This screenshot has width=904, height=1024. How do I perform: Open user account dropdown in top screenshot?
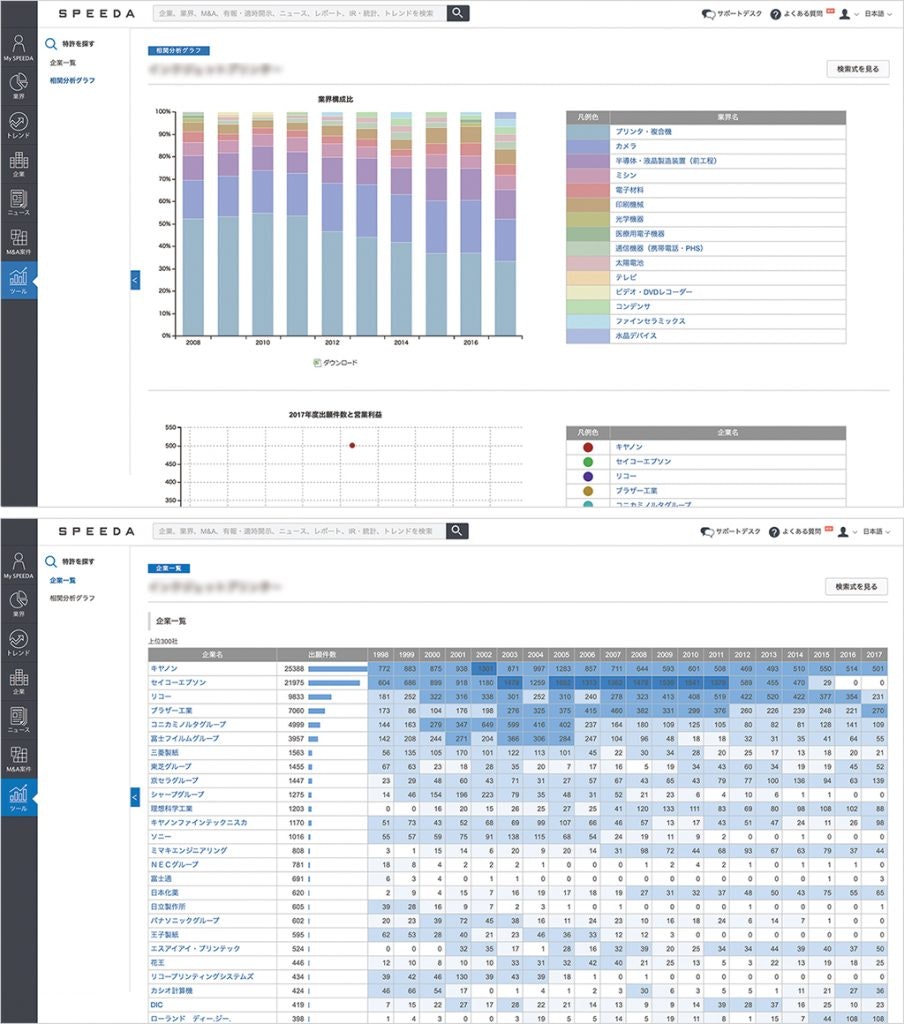pos(848,14)
